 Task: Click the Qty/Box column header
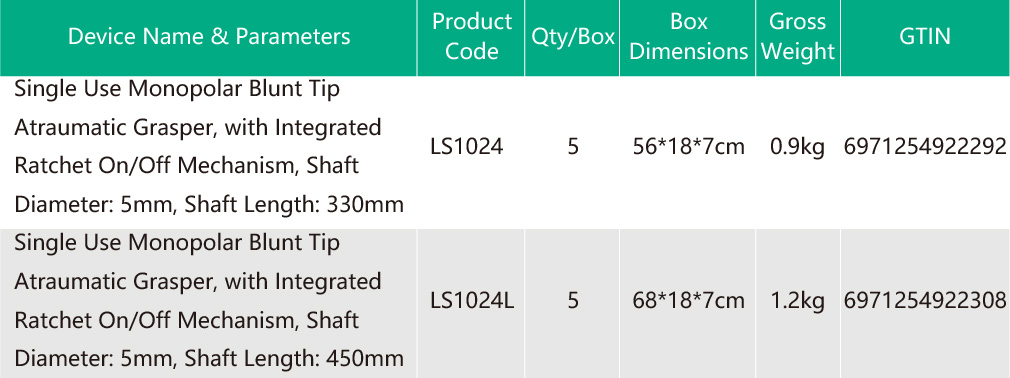(x=573, y=37)
